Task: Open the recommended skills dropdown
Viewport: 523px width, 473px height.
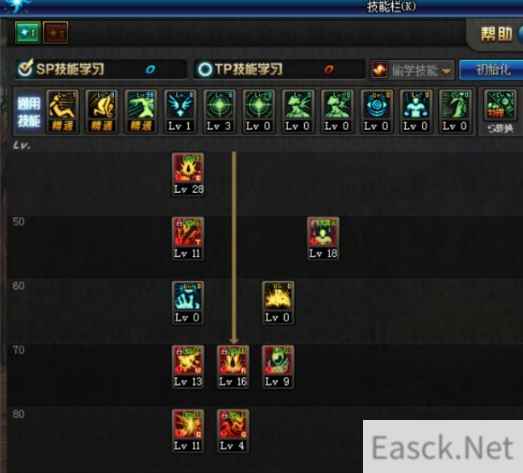Action: pos(412,70)
